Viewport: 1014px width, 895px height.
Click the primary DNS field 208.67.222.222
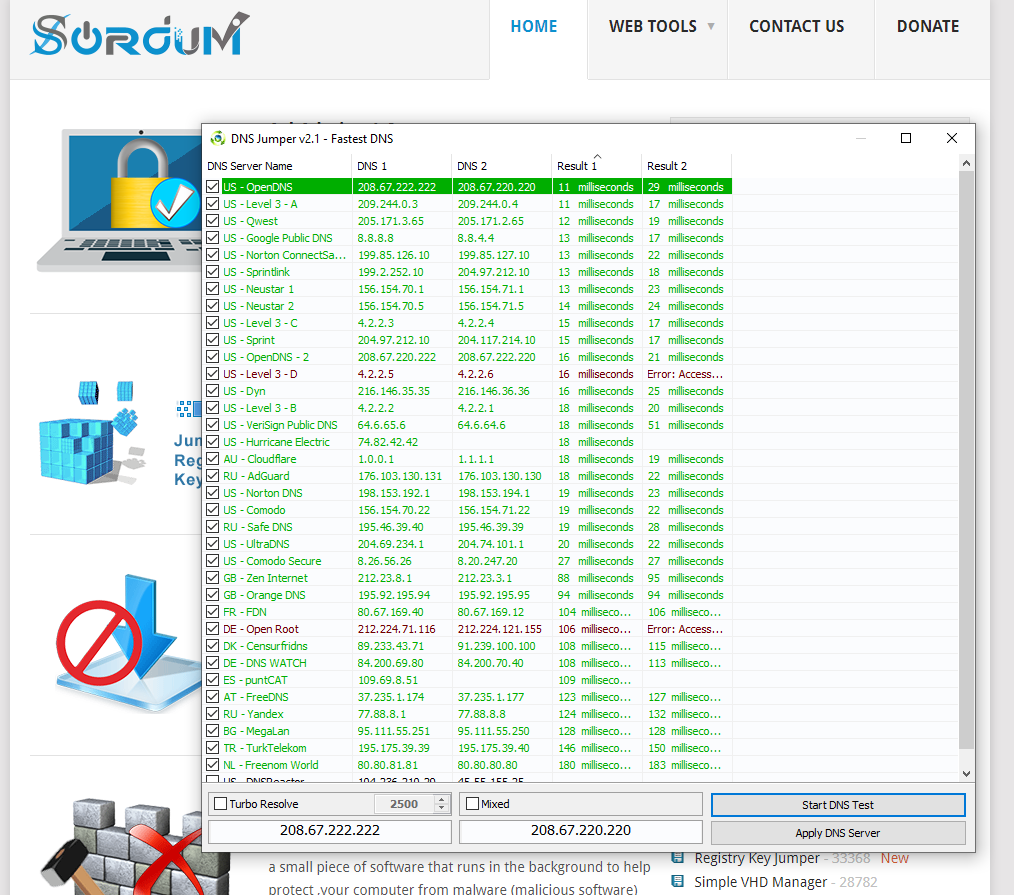click(x=330, y=831)
